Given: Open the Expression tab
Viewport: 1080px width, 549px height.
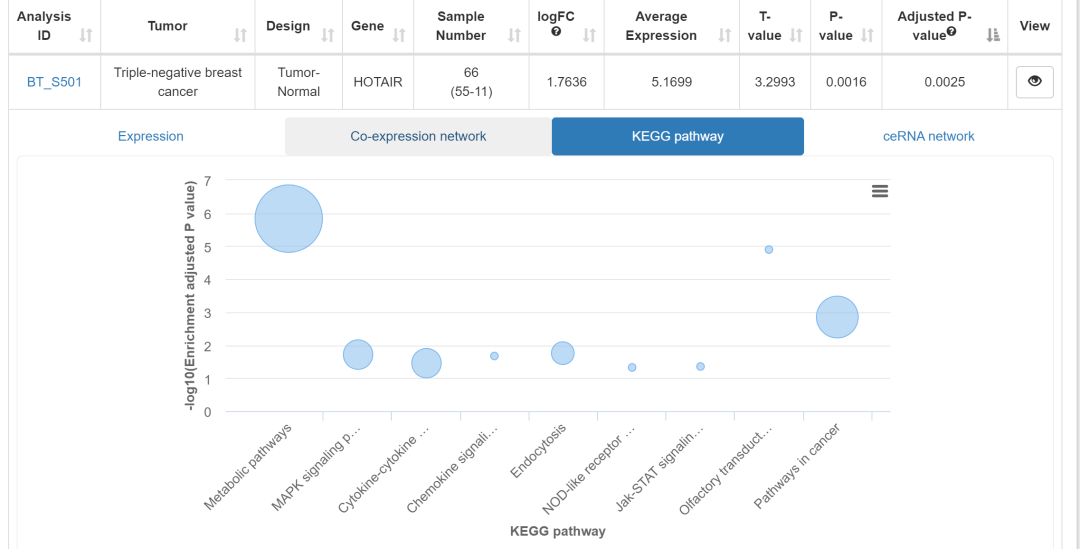Looking at the screenshot, I should [x=151, y=136].
